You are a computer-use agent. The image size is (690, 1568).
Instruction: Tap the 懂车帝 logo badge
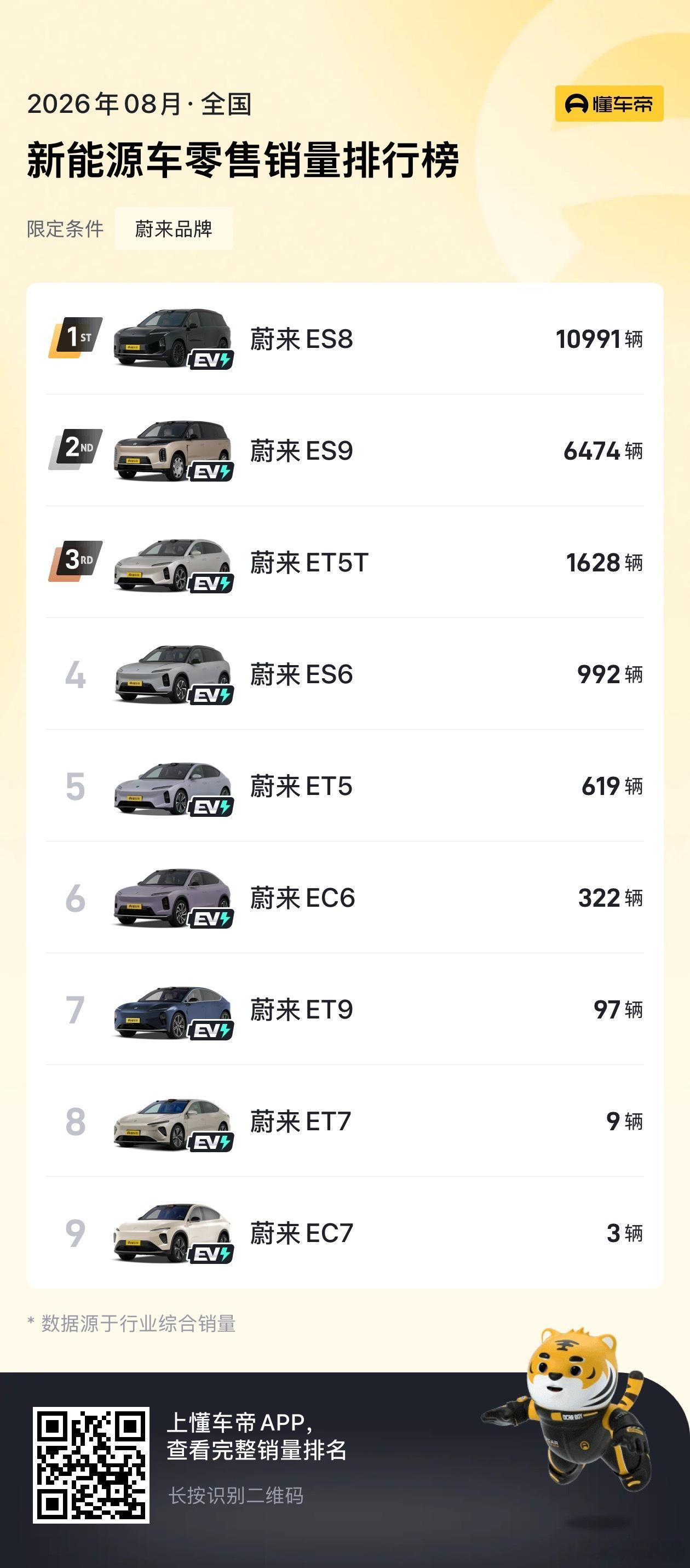(609, 104)
